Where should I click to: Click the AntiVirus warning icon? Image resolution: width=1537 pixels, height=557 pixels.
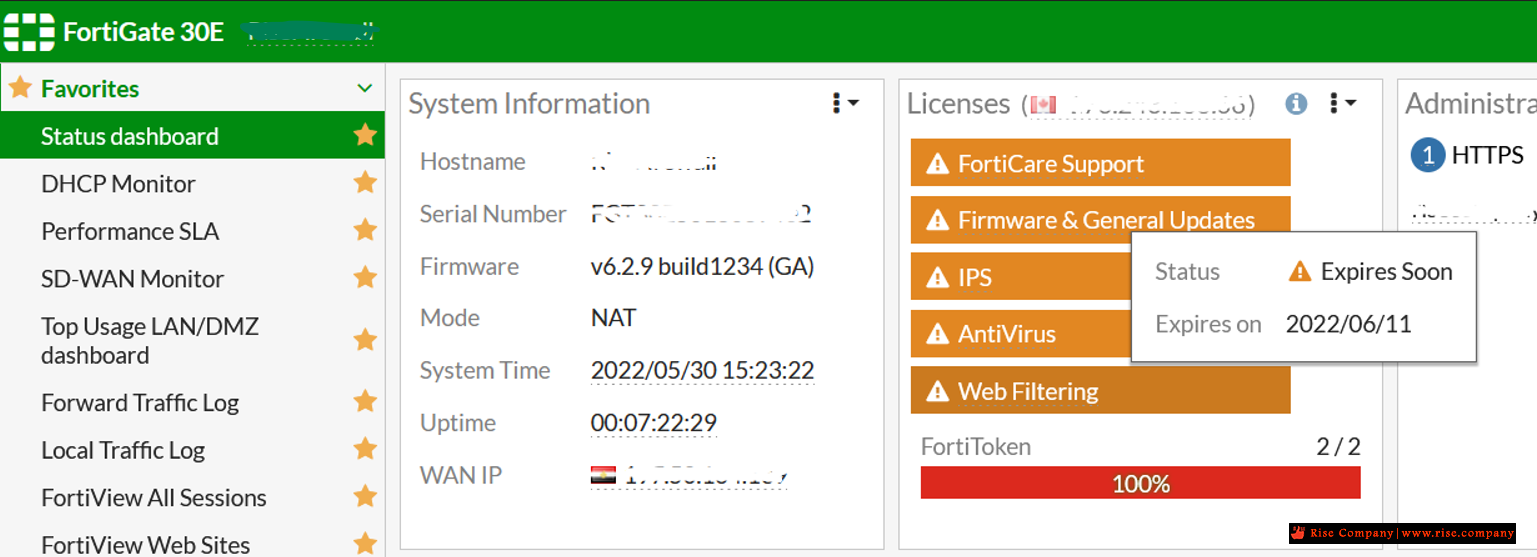pos(937,335)
